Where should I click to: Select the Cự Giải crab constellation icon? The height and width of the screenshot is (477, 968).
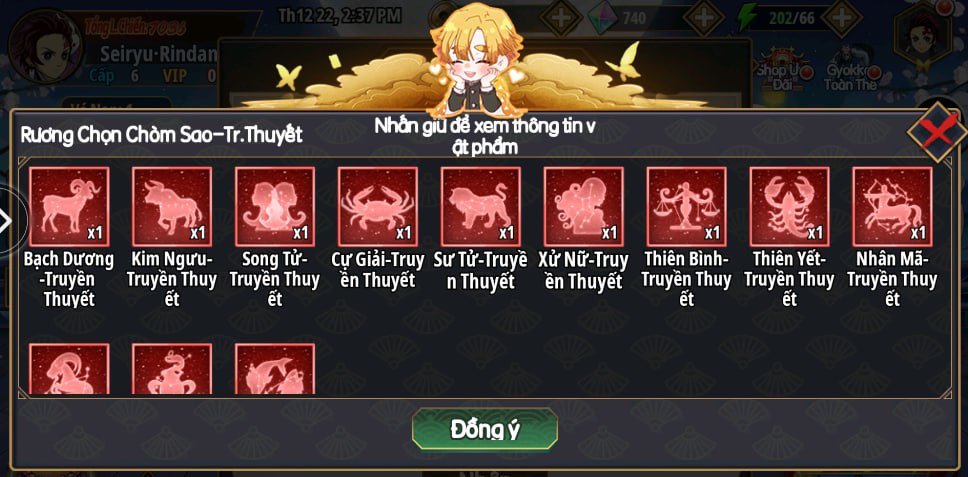(x=378, y=207)
